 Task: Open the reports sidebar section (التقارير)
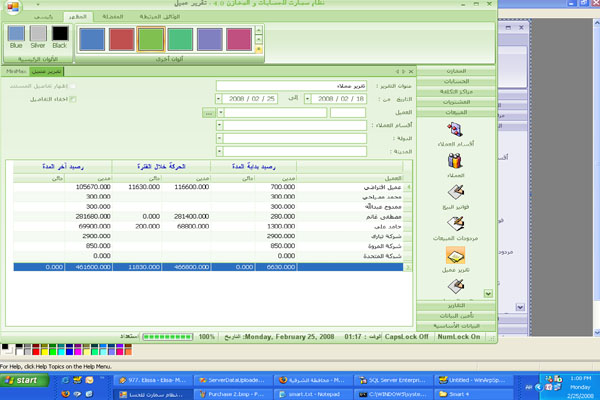(x=456, y=305)
